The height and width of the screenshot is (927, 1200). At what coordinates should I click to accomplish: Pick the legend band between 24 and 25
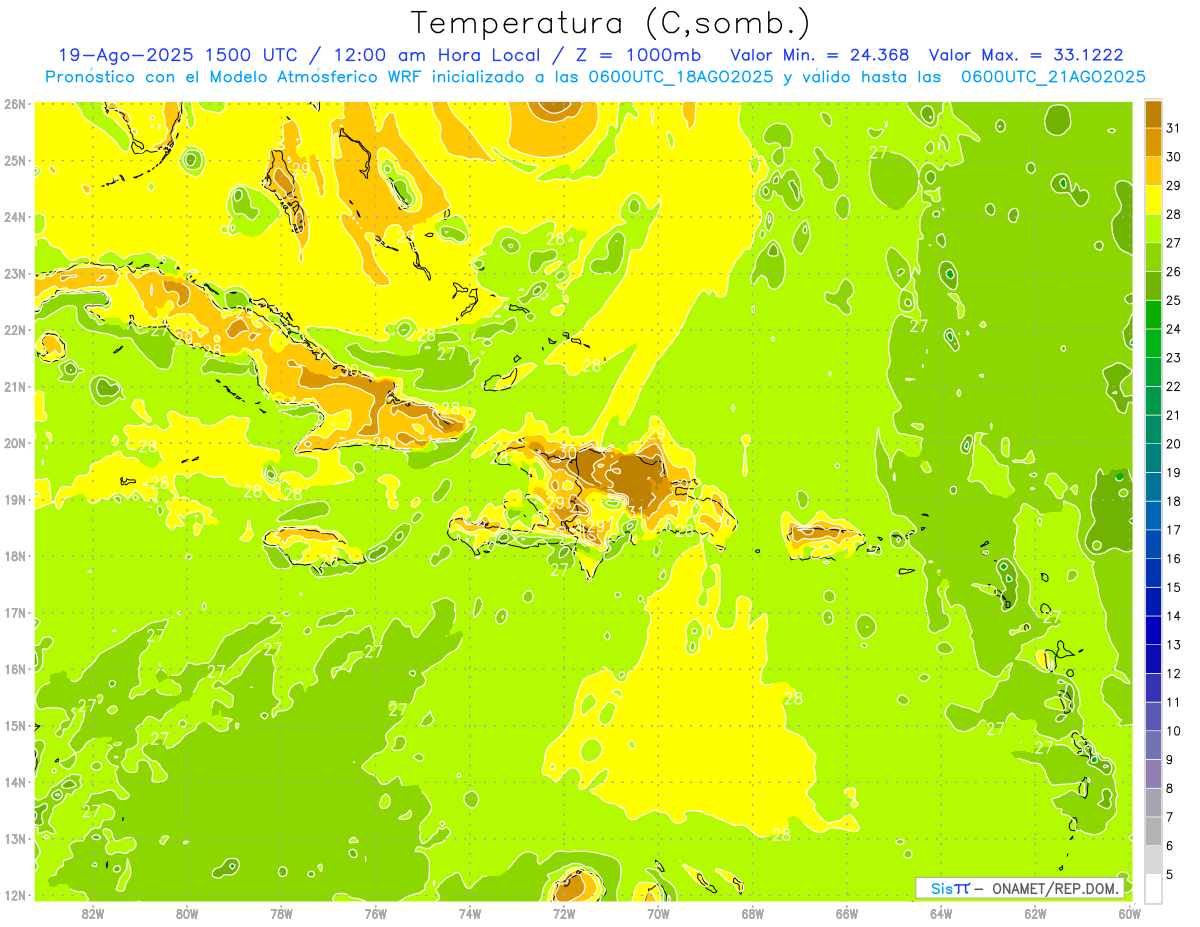point(1153,315)
